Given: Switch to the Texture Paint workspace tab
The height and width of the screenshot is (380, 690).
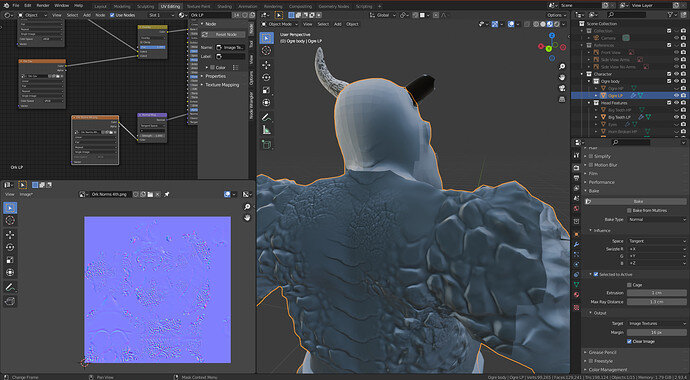Looking at the screenshot, I should pos(198,7).
